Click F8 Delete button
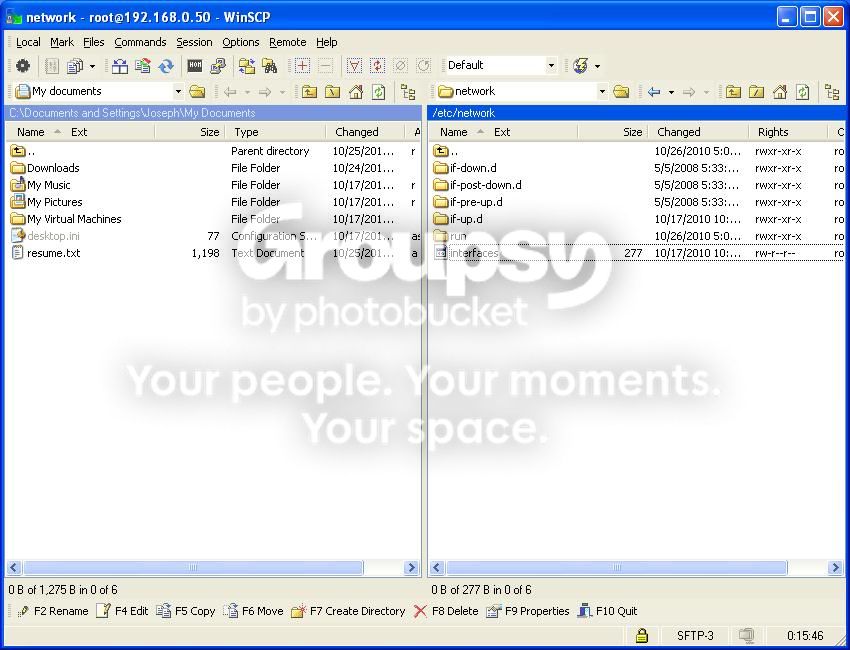850x650 pixels. [446, 612]
